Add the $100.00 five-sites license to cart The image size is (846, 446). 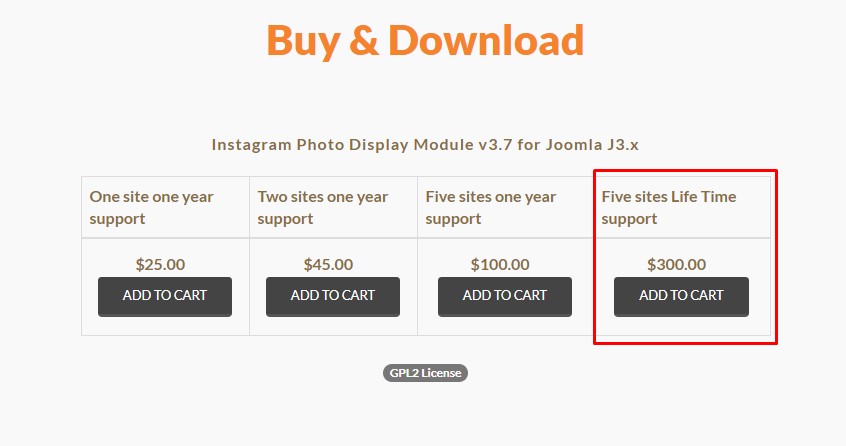point(504,297)
